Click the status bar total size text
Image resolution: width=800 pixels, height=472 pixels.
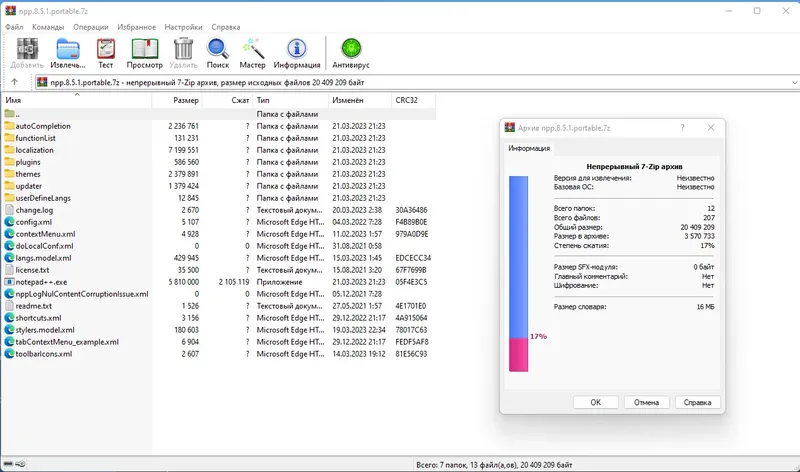494,465
